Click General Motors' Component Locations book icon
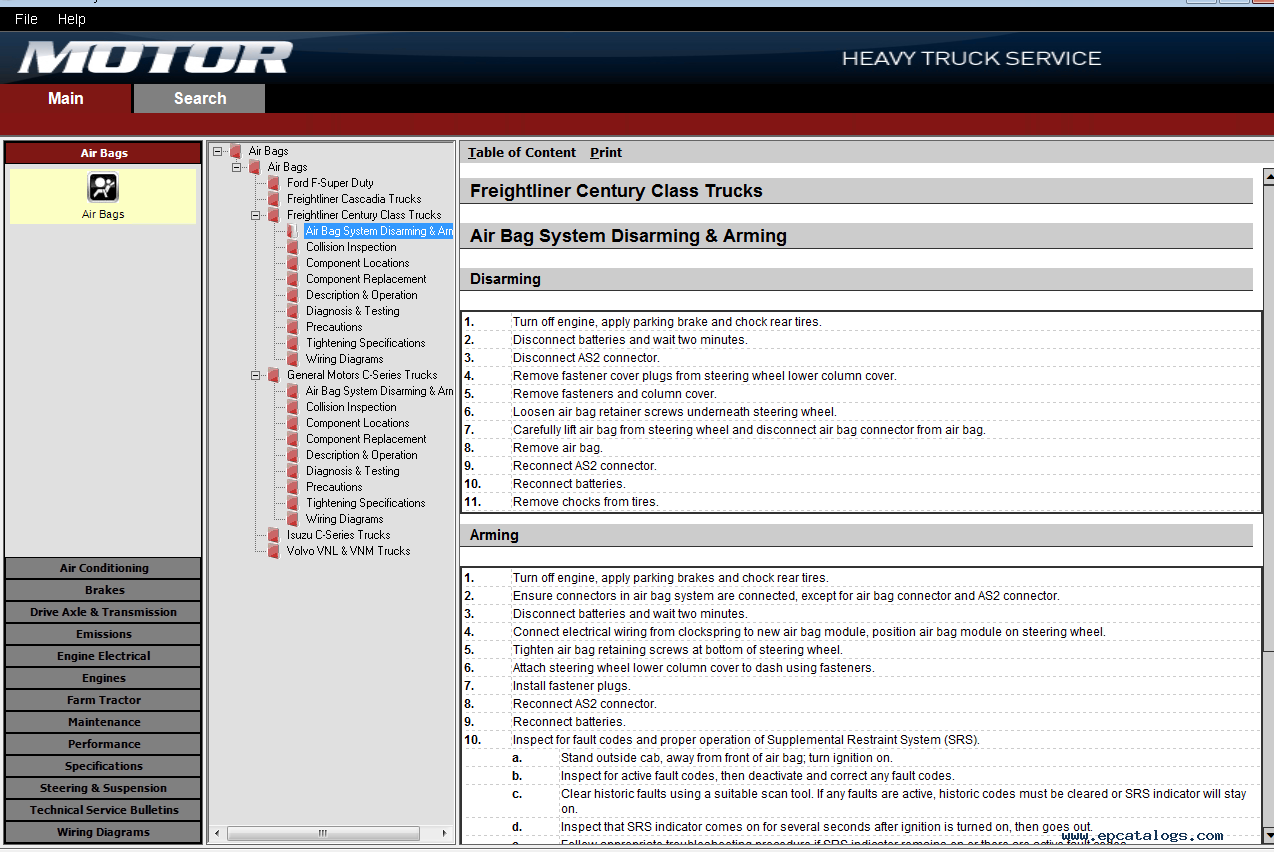This screenshot has width=1274, height=852. (292, 423)
